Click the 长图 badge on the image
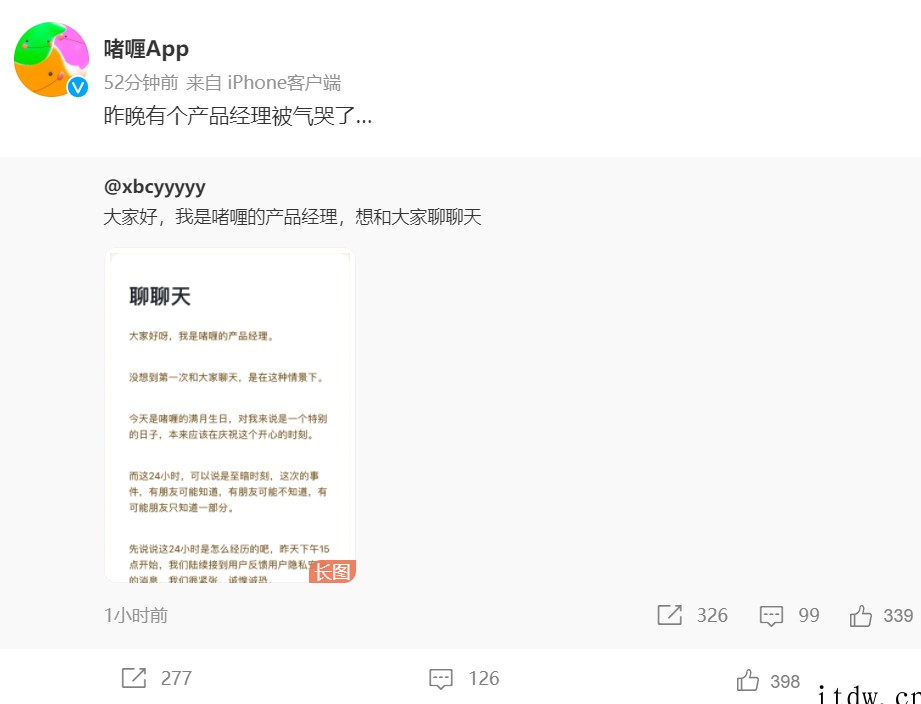The width and height of the screenshot is (921, 704). (332, 571)
